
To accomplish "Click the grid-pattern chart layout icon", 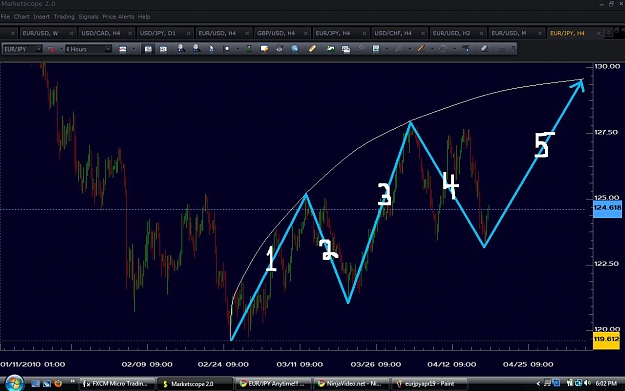I will pos(163,49).
